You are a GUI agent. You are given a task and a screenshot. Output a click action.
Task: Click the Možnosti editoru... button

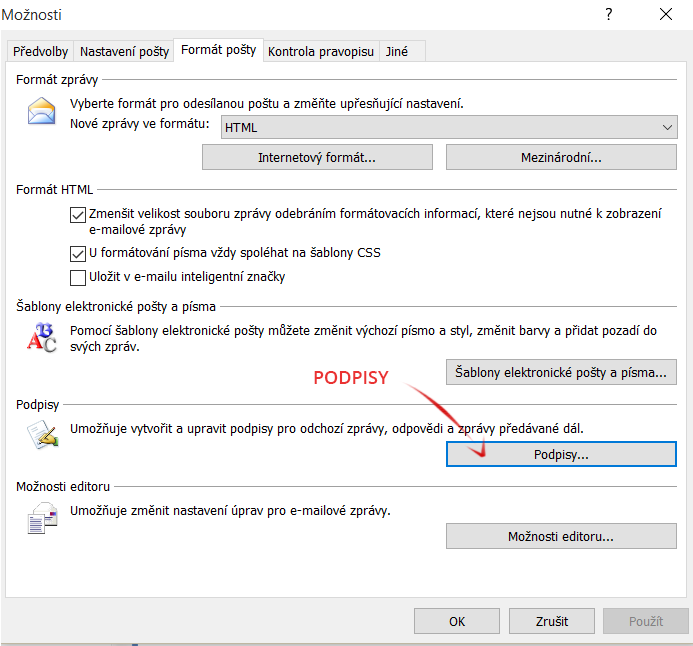click(x=561, y=536)
